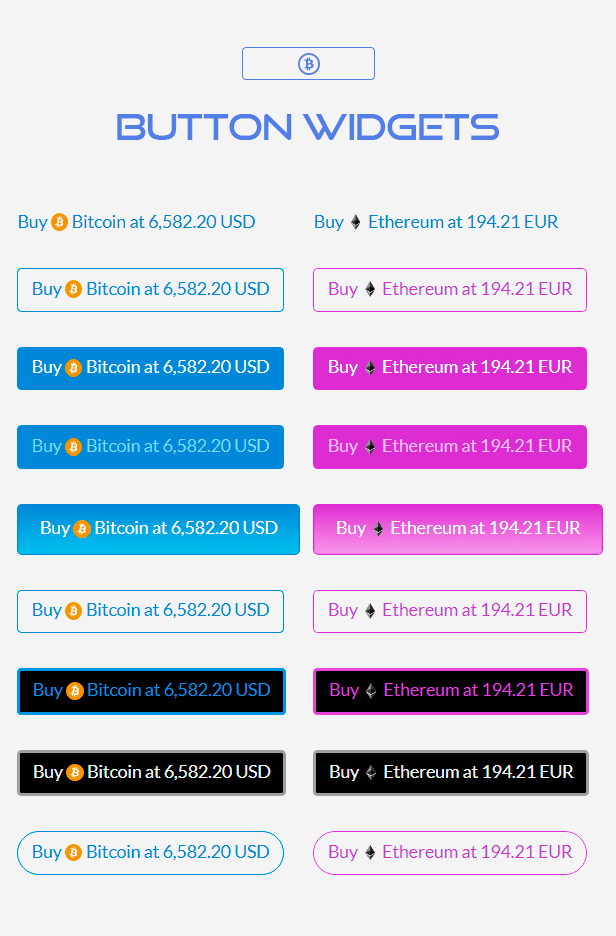Viewport: 616px width, 936px height.
Task: Select the gray-bordered black Buy Bitcoin button
Action: 151,773
